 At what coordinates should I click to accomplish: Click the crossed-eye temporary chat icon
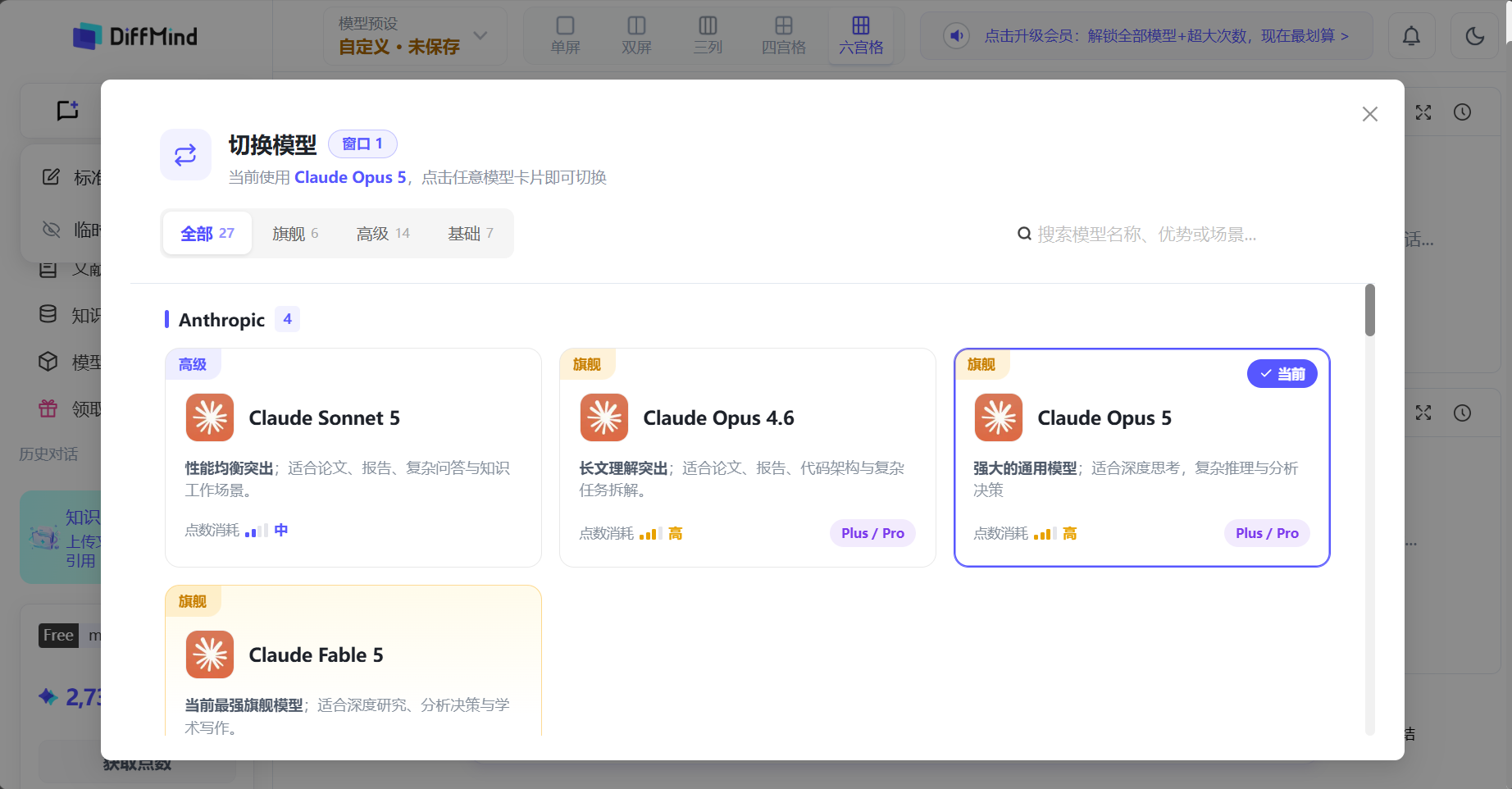tap(51, 229)
